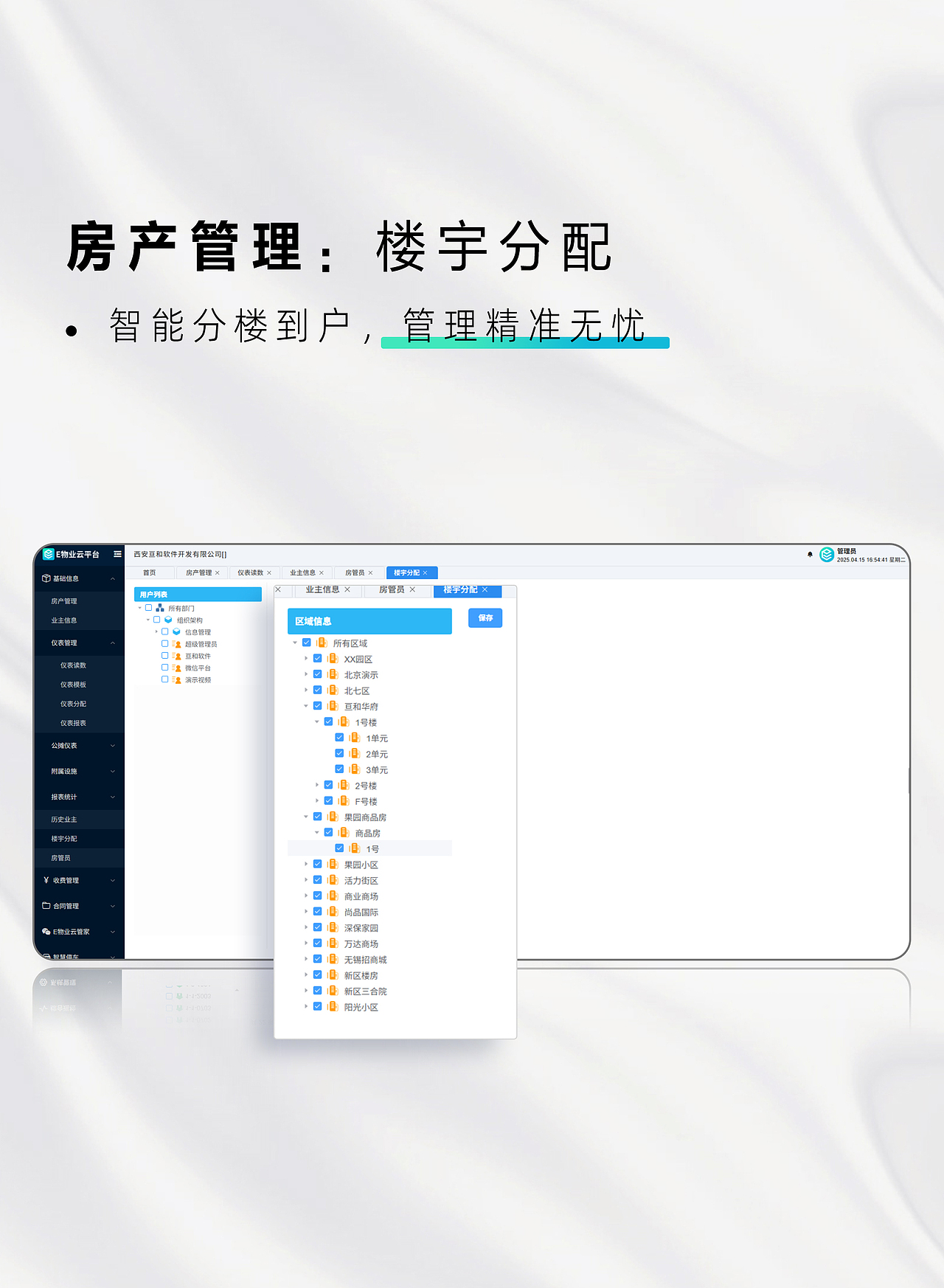Image resolution: width=944 pixels, height=1288 pixels.
Task: Click the building icon beside 阳光小区
Action: coord(333,1006)
